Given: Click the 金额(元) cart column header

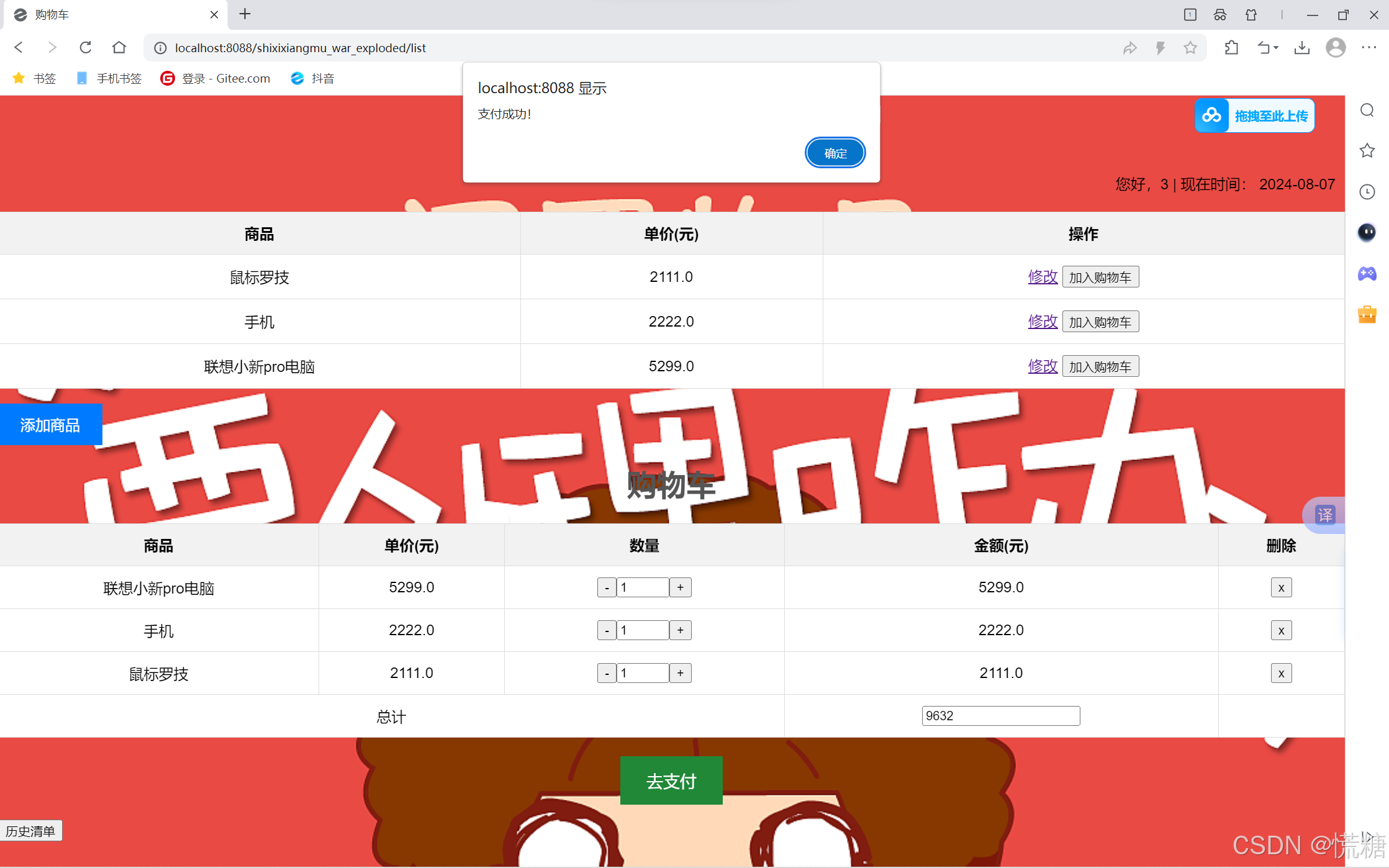Looking at the screenshot, I should [x=1001, y=546].
